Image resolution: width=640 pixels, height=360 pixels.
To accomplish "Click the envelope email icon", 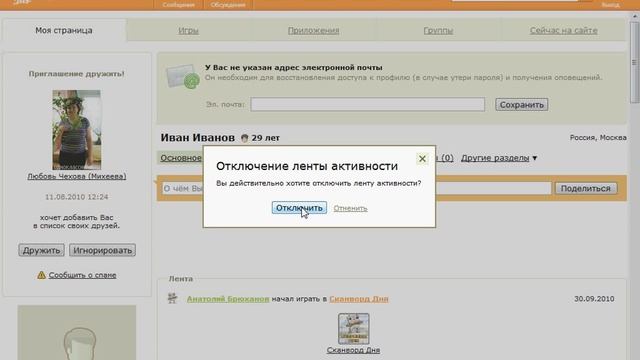I will [x=182, y=76].
